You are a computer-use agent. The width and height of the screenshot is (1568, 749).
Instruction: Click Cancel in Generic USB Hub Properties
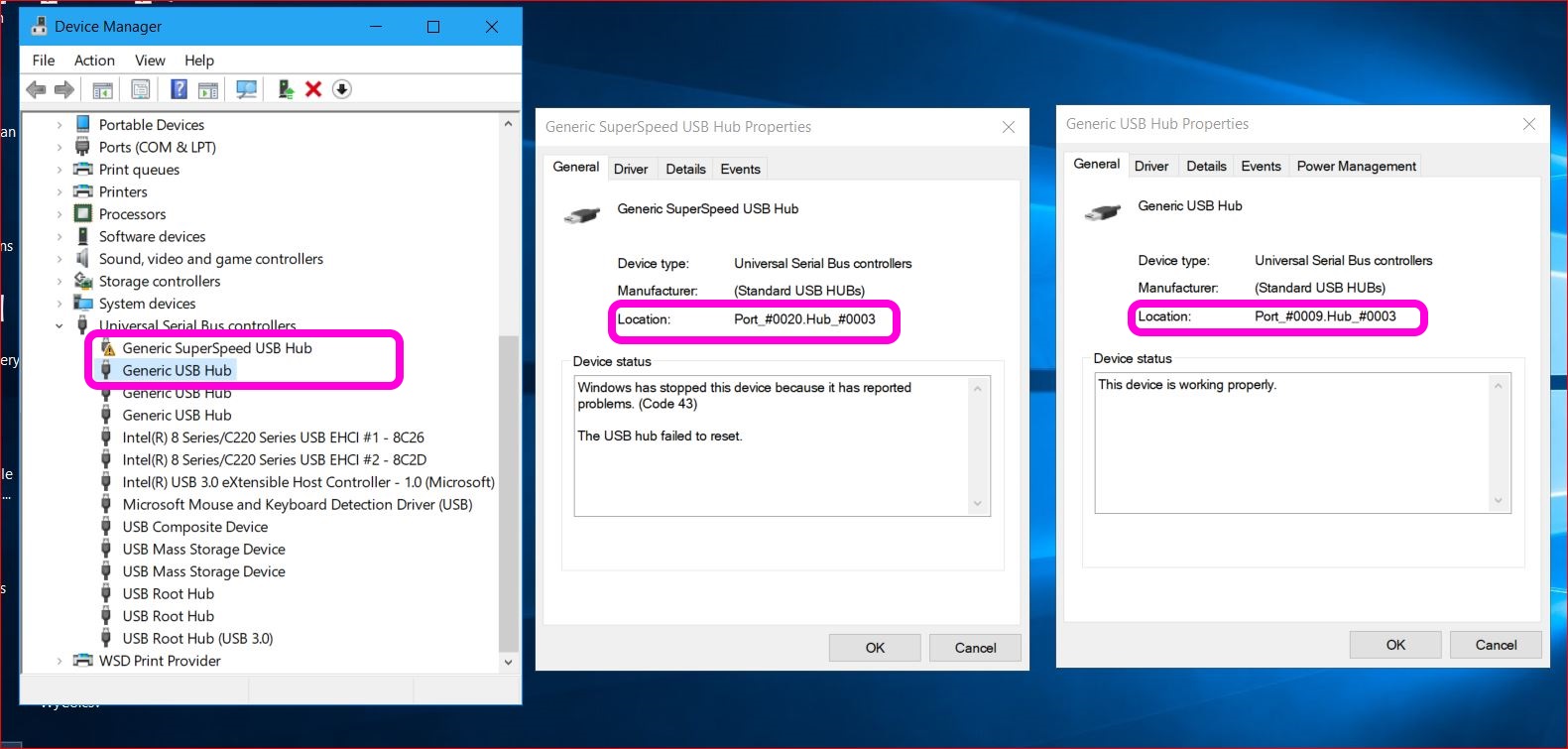[1496, 645]
